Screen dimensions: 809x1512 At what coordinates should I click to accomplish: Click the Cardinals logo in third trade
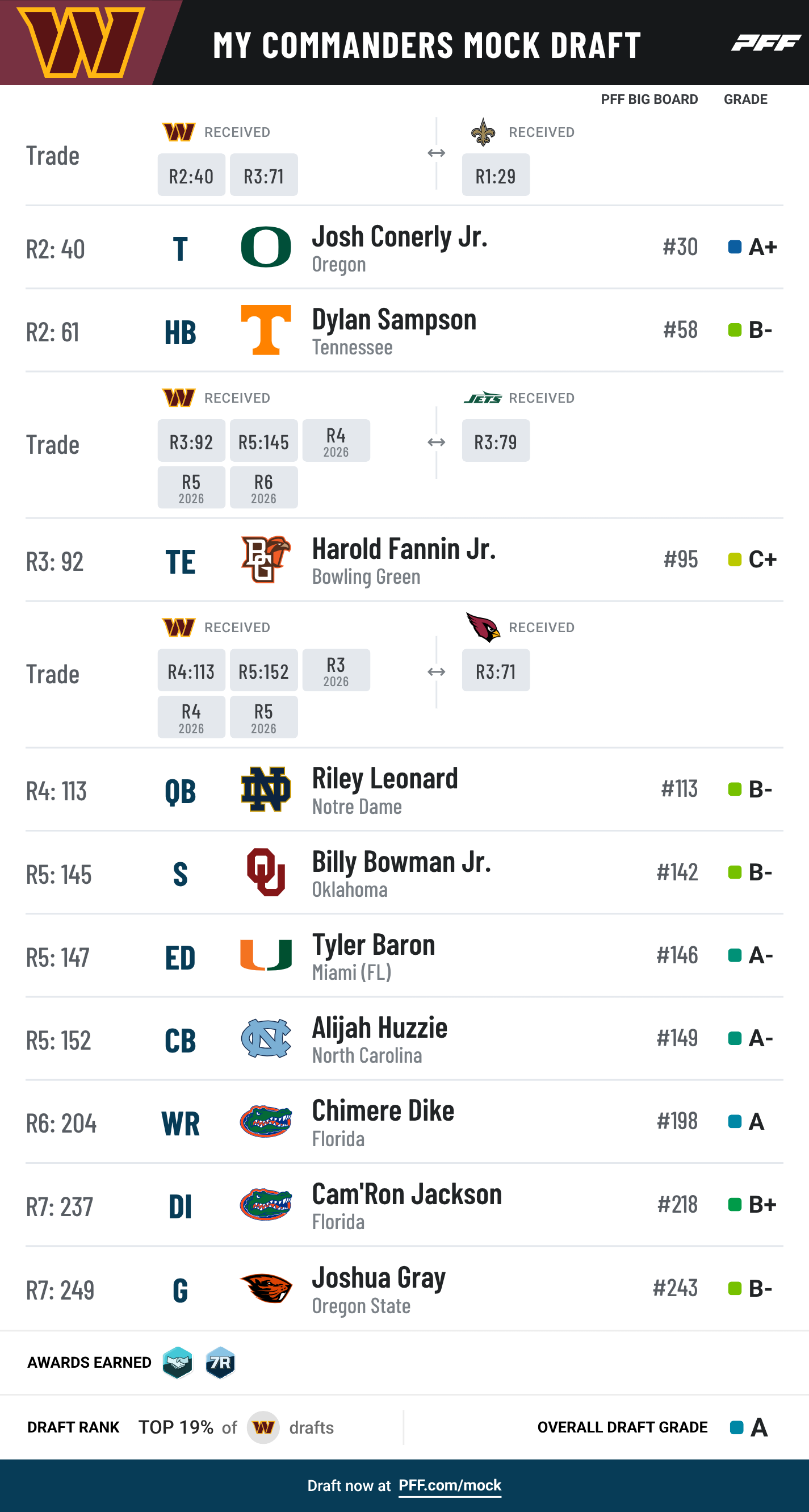pyautogui.click(x=483, y=627)
